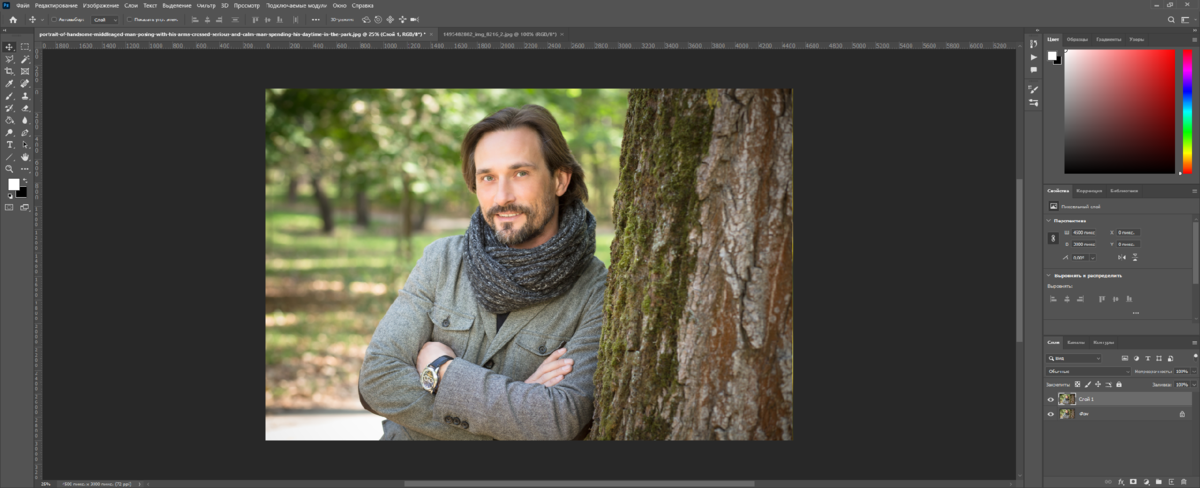Viewport: 1200px width, 488px height.
Task: Select the Hand tool
Action: 25,157
